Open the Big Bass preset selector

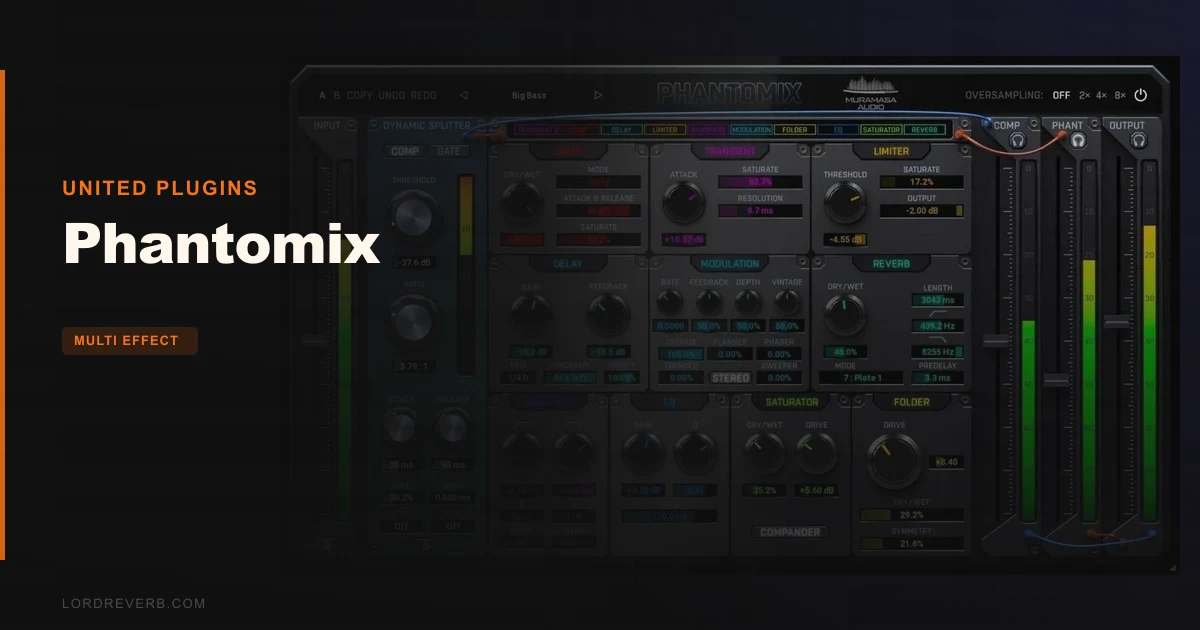click(x=529, y=96)
